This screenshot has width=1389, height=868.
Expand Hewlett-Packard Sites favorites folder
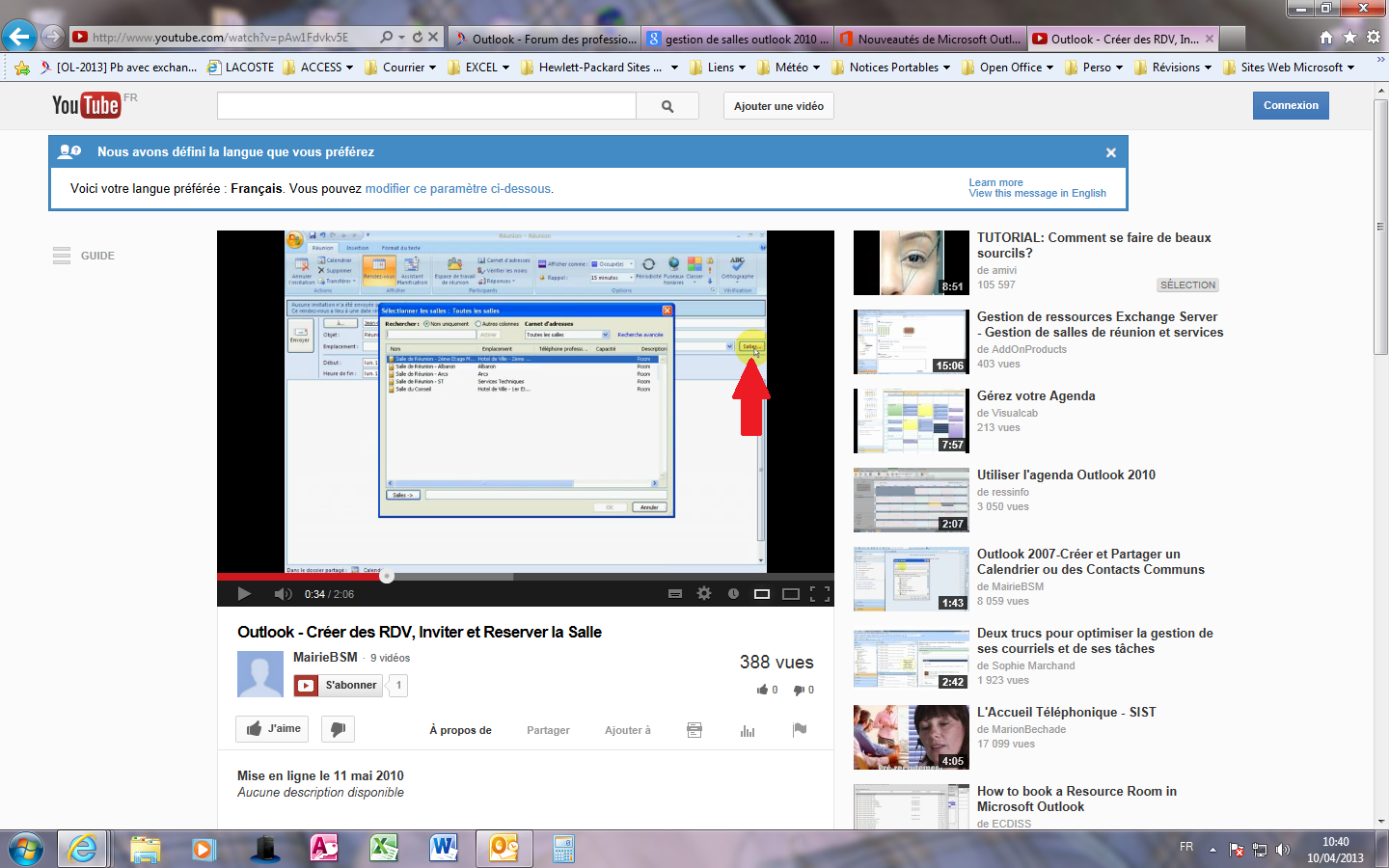click(598, 68)
